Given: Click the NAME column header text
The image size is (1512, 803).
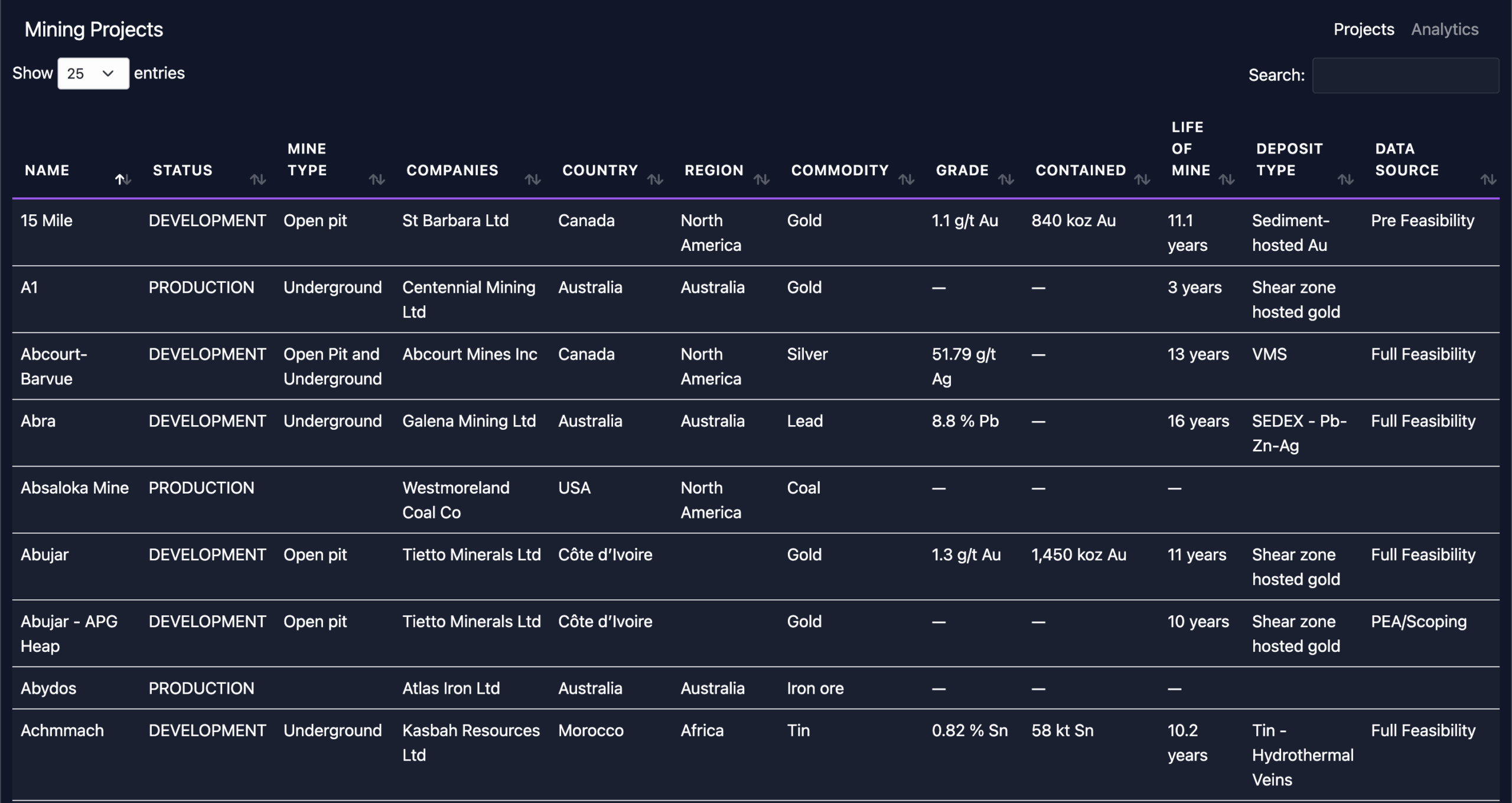Looking at the screenshot, I should 47,170.
